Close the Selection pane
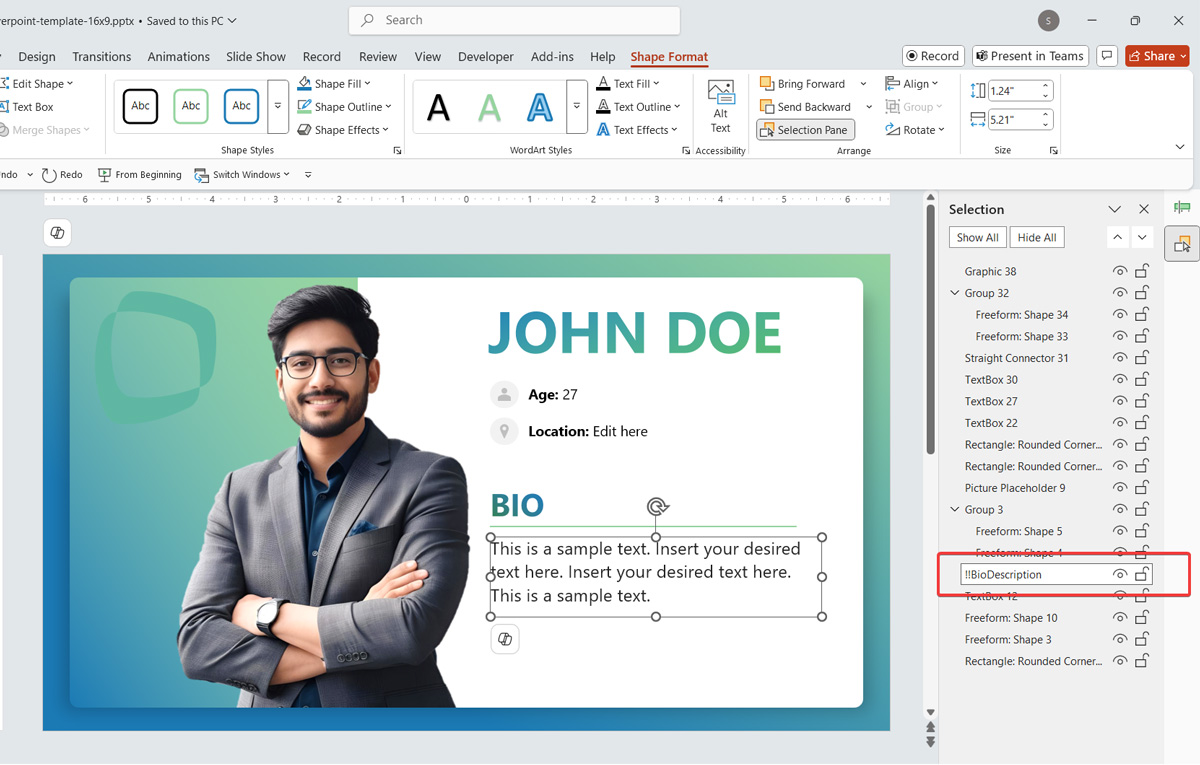Image resolution: width=1200 pixels, height=765 pixels. [x=1144, y=209]
